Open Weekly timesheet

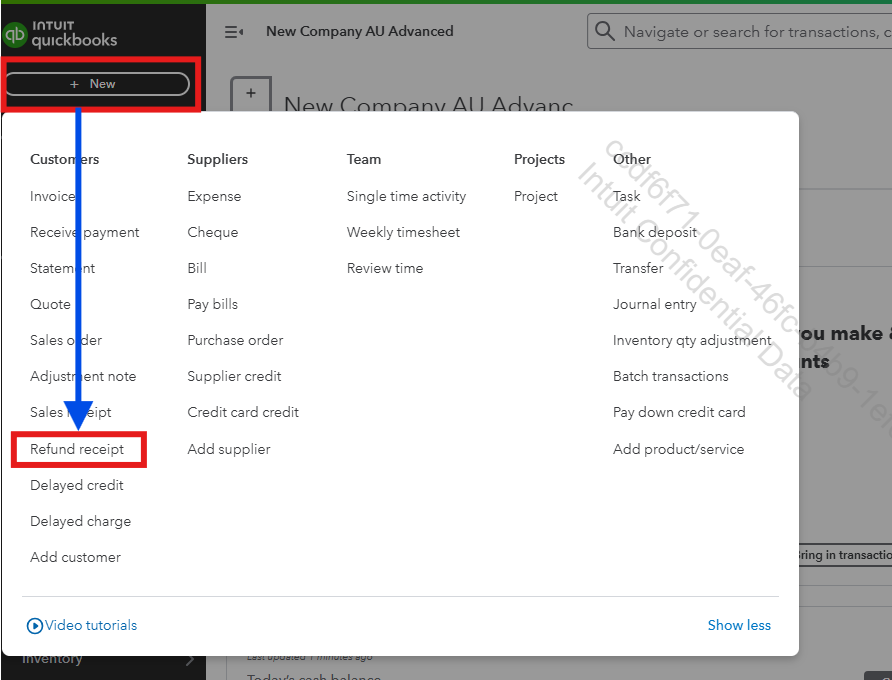coord(403,232)
